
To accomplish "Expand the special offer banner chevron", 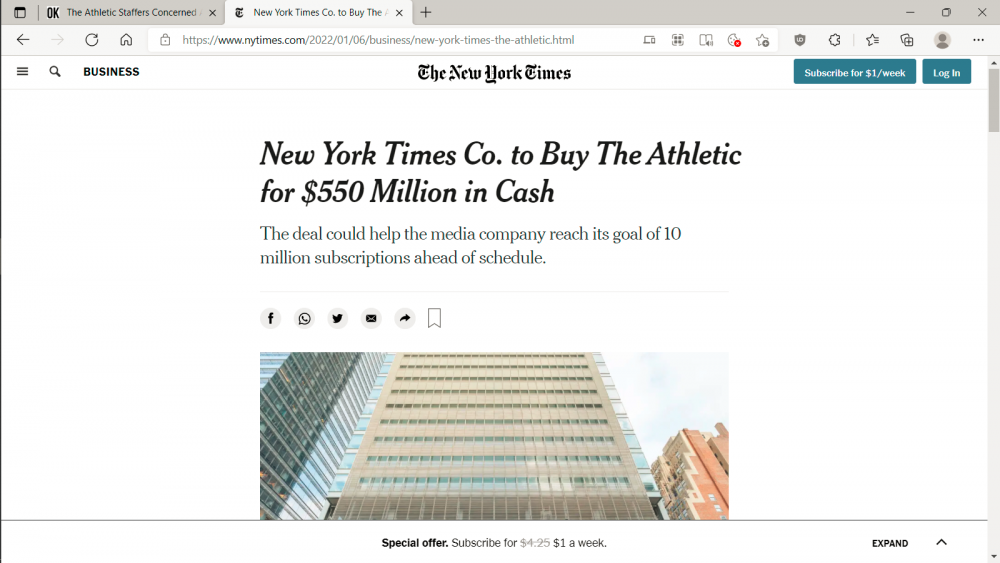I will [x=941, y=542].
